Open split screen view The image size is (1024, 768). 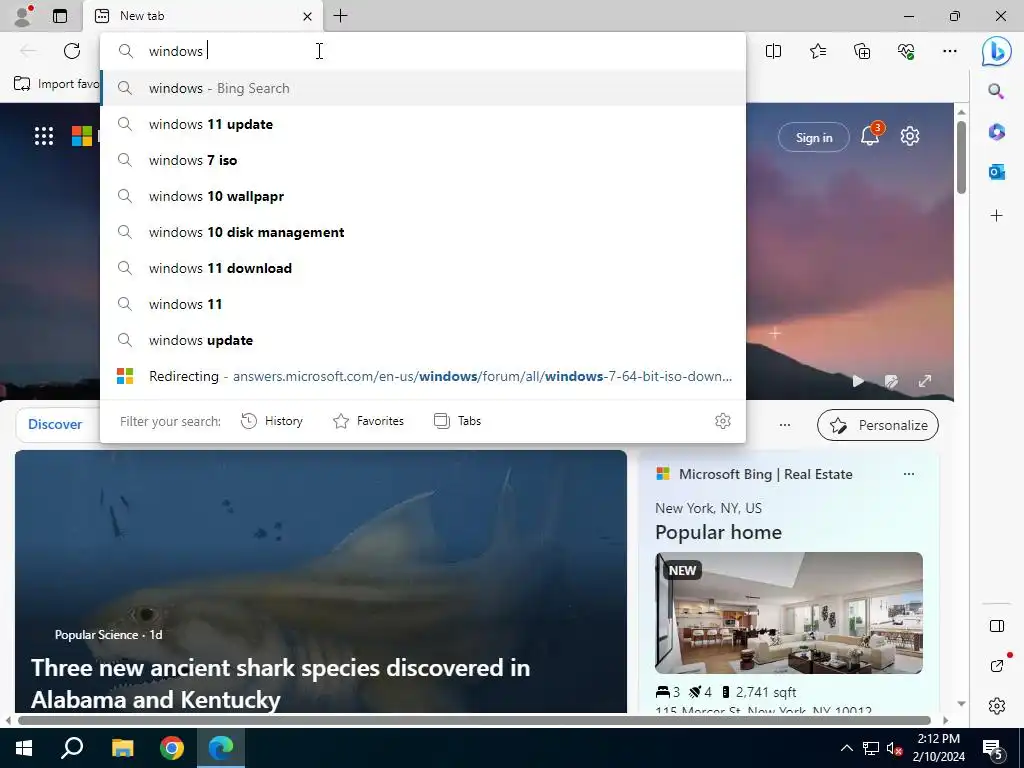click(x=773, y=51)
